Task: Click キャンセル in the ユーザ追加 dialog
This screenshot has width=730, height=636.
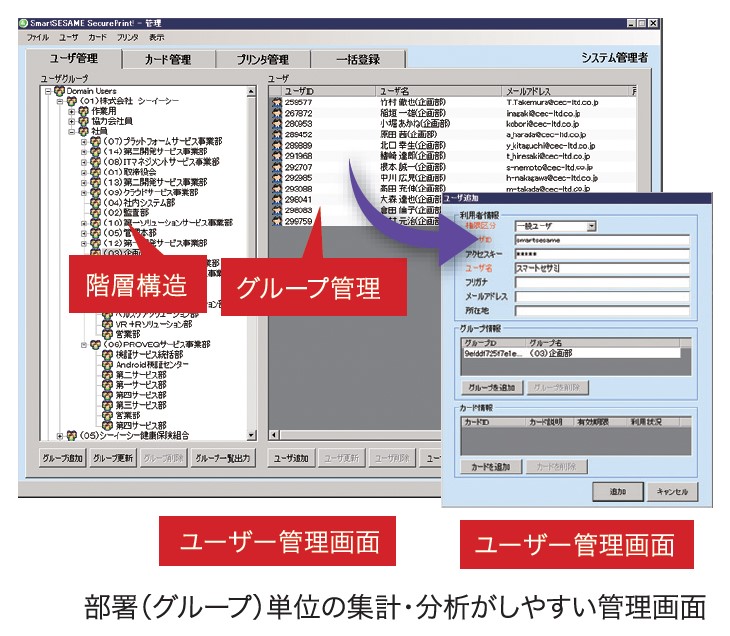Action: coord(672,492)
